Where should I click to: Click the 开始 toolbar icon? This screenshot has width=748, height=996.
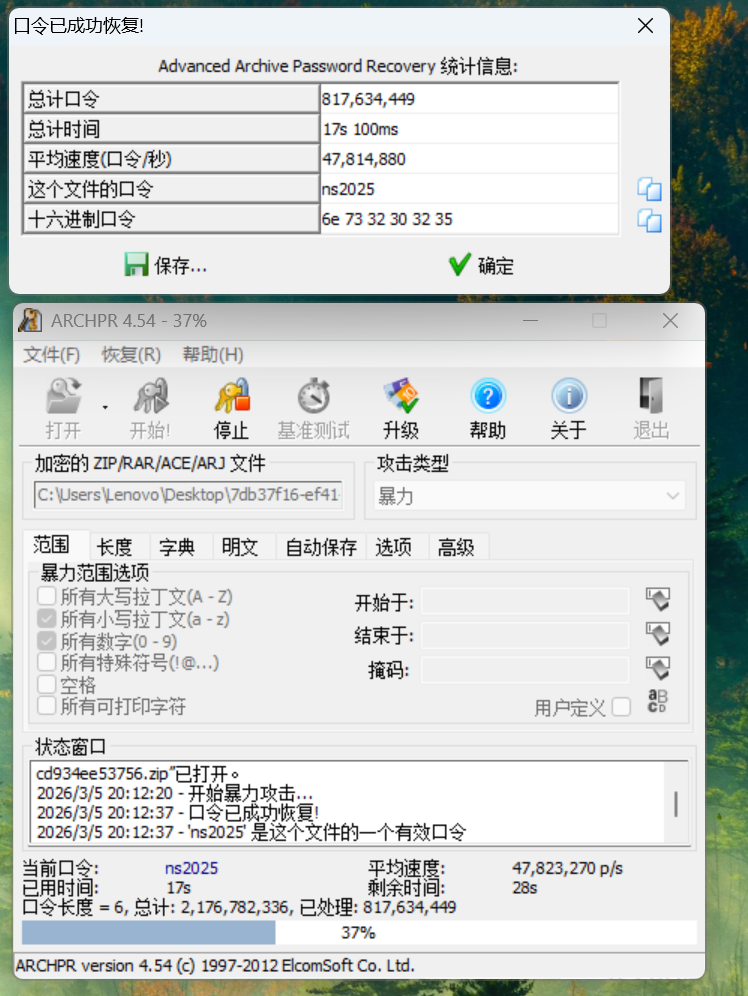coord(150,408)
